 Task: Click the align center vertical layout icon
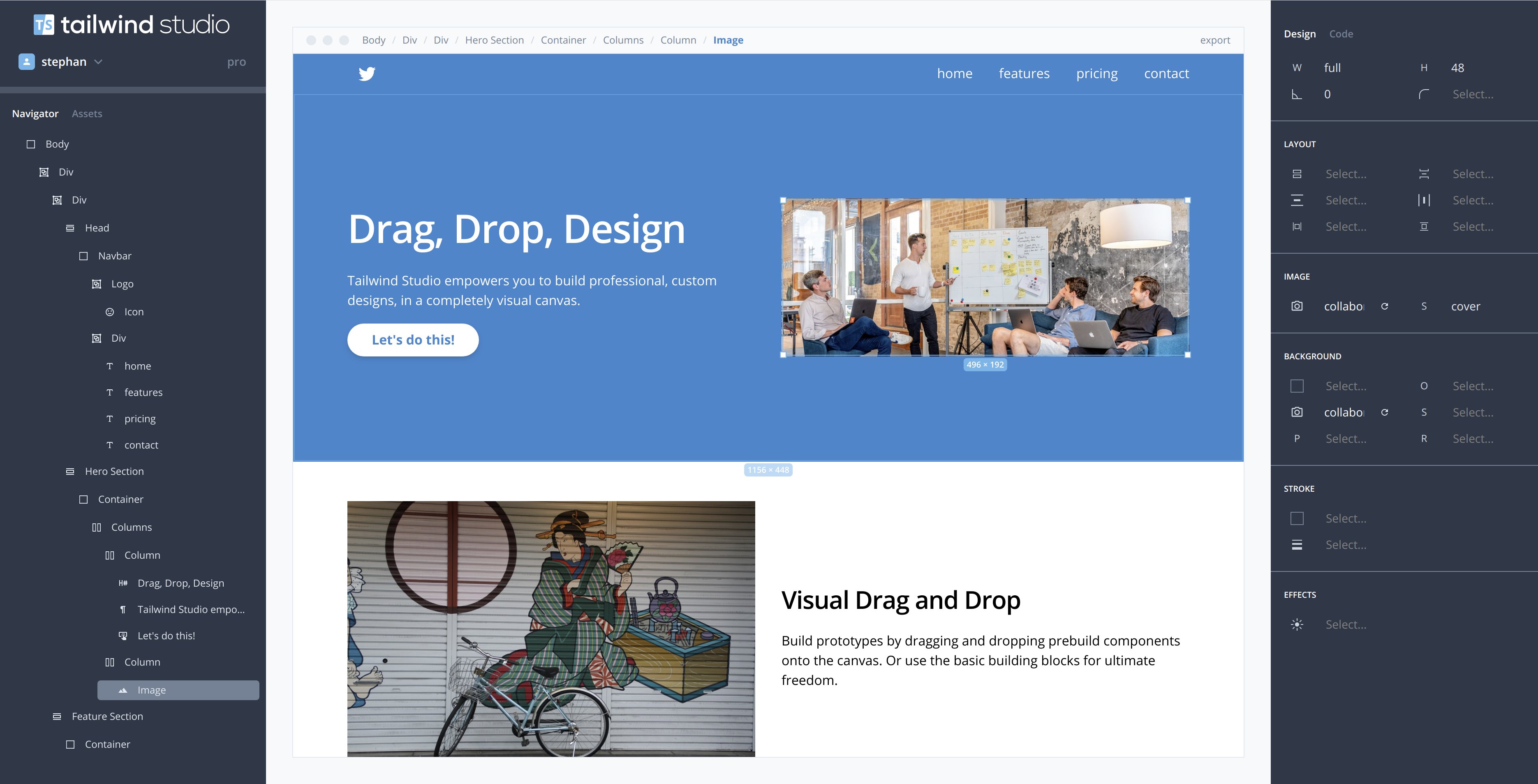(x=1424, y=226)
